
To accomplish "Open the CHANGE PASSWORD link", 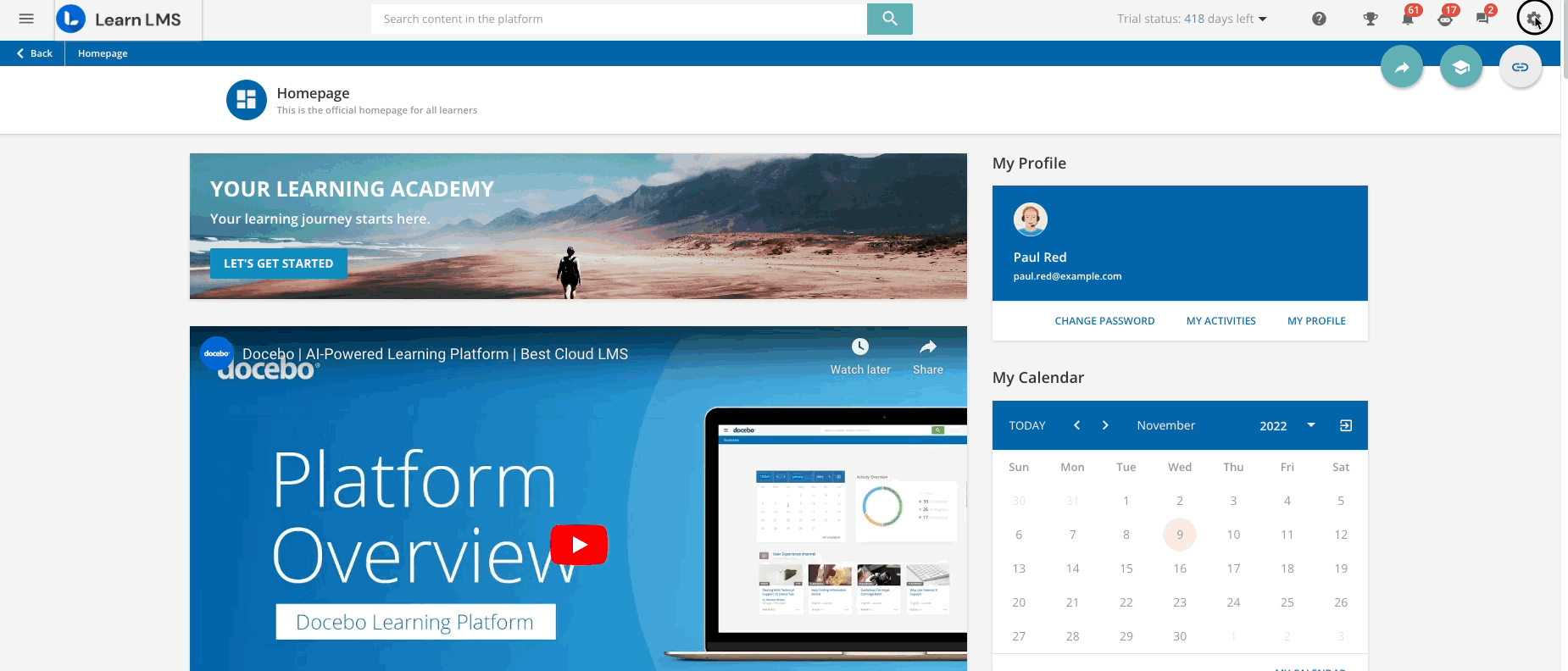I will tap(1104, 321).
